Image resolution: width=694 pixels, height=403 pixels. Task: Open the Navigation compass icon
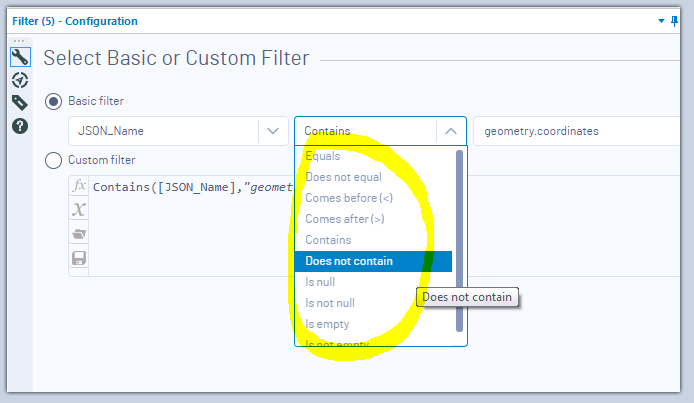(19, 80)
